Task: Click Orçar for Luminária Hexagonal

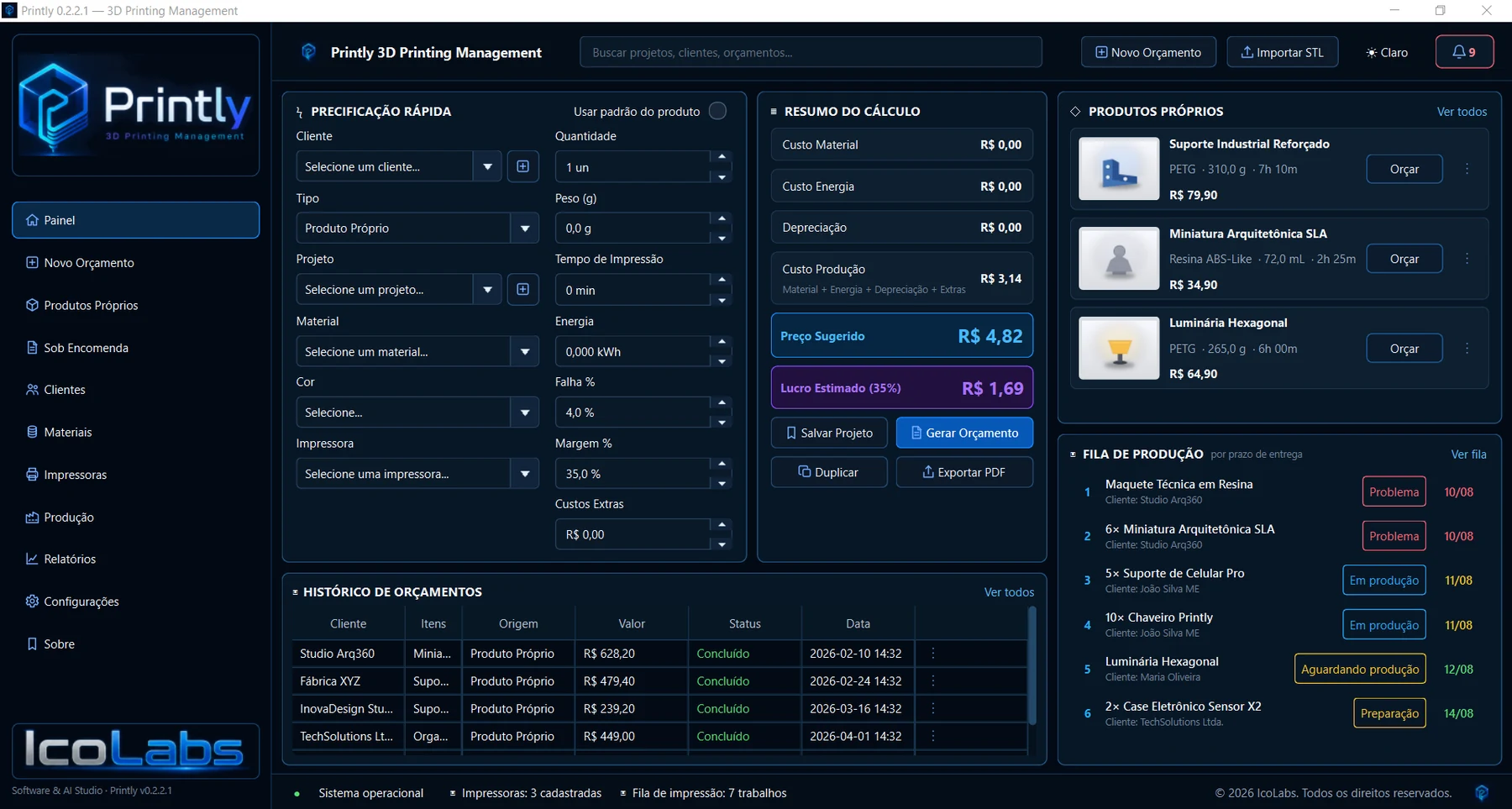Action: click(x=1404, y=348)
